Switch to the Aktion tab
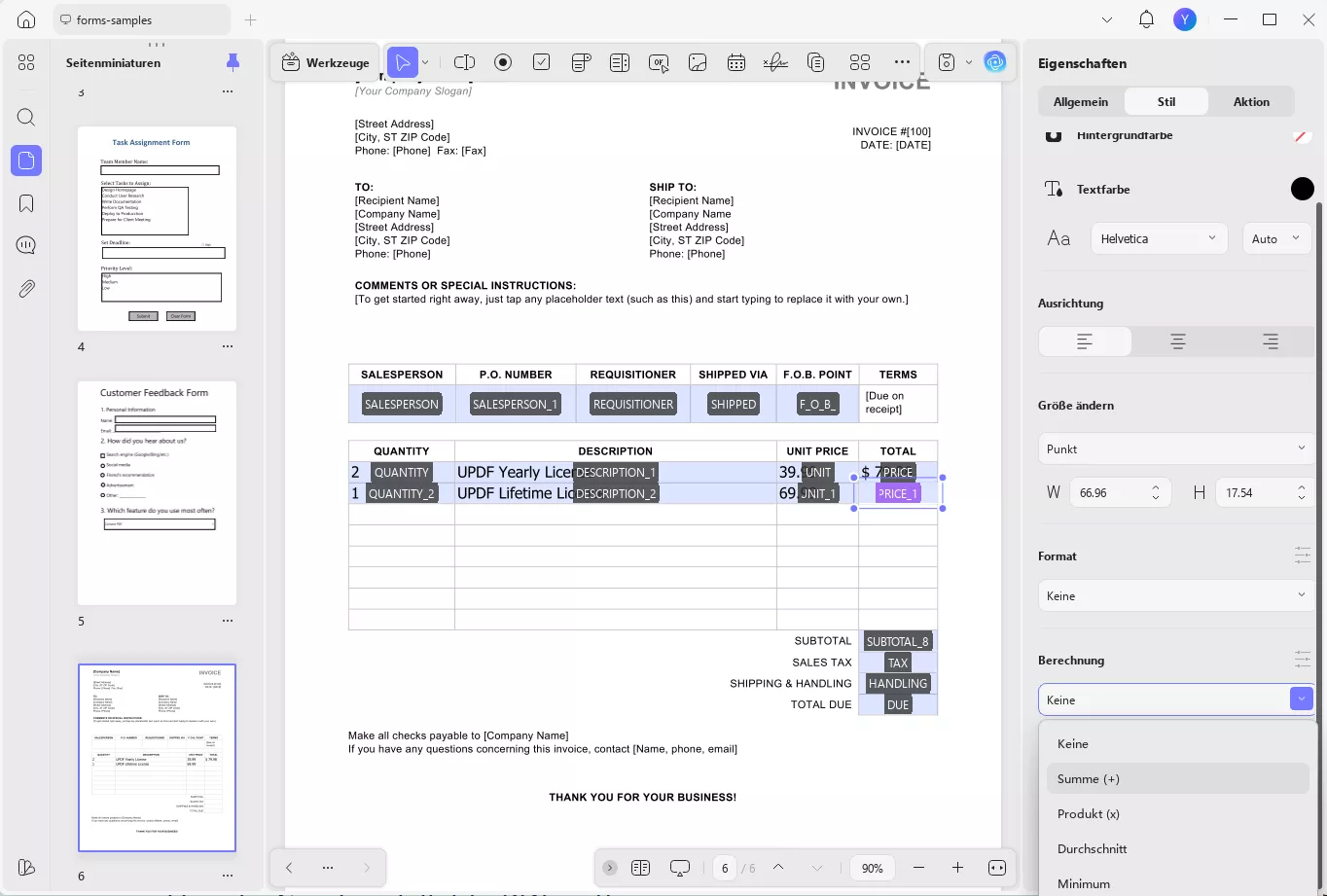This screenshot has height=896, width=1327. tap(1251, 101)
